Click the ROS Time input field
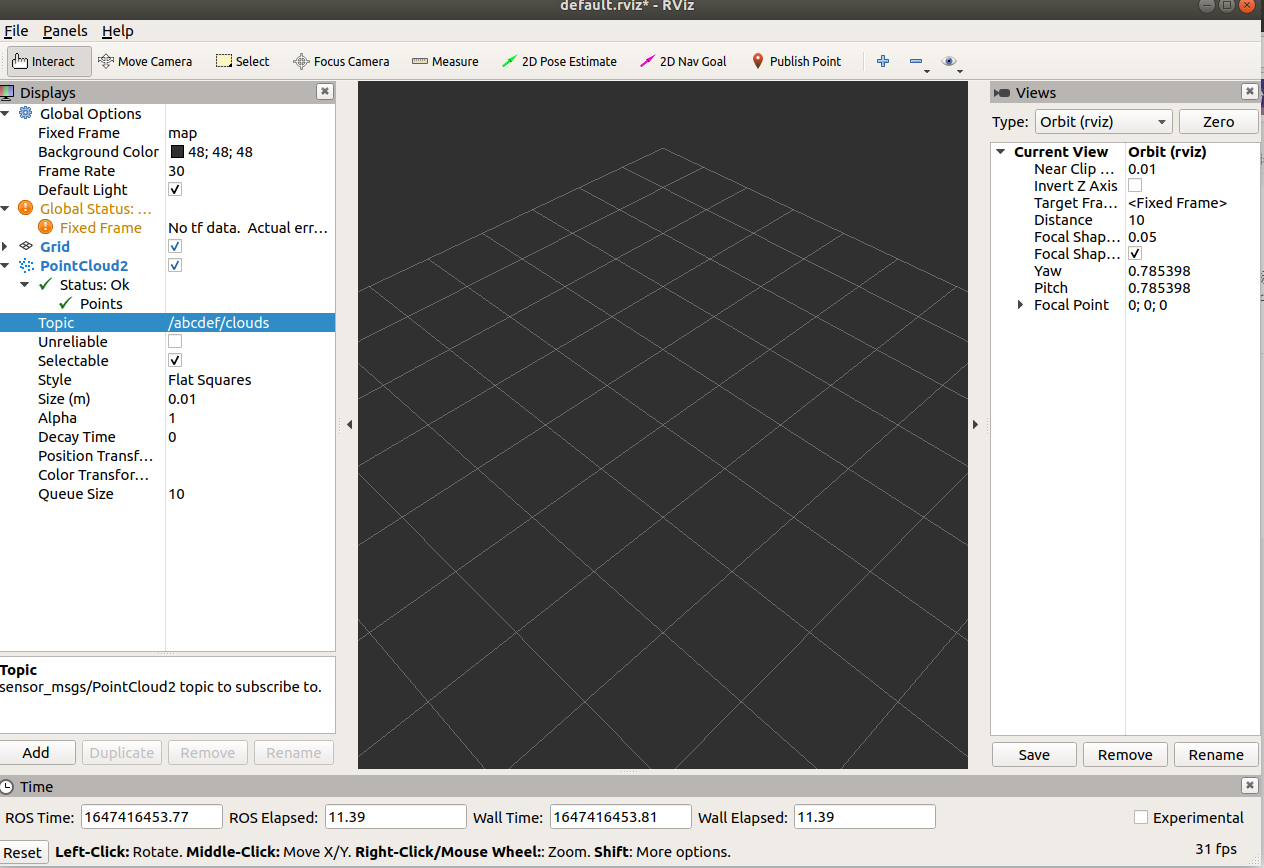 coord(151,817)
